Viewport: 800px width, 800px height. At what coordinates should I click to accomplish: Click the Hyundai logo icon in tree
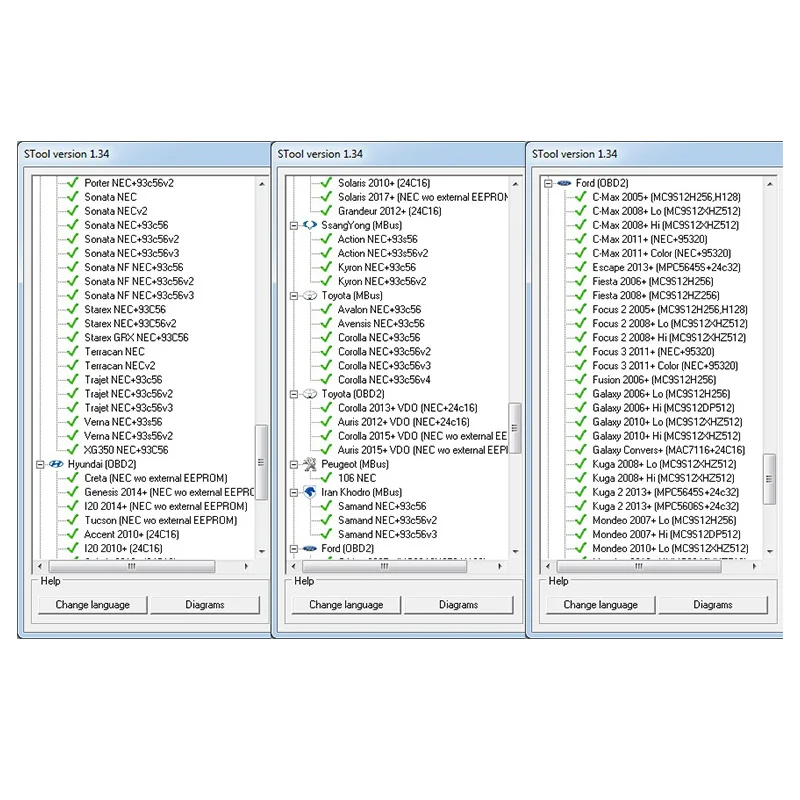point(56,464)
